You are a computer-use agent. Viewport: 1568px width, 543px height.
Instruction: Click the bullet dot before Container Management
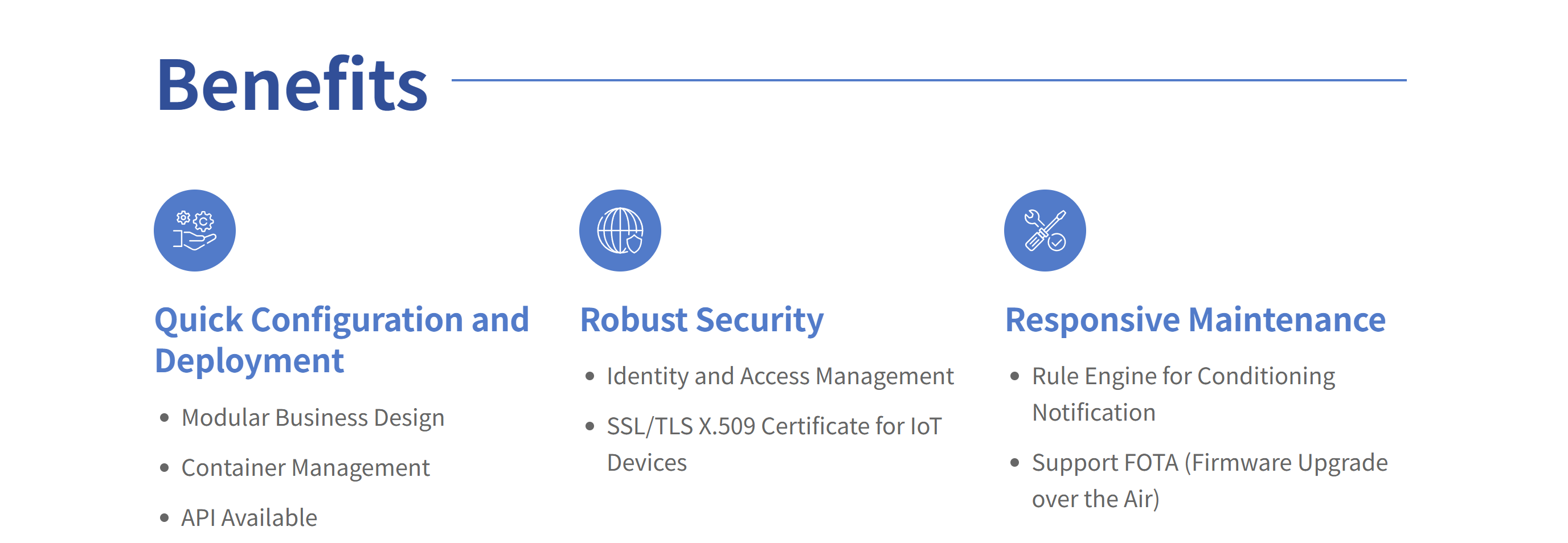pos(165,468)
